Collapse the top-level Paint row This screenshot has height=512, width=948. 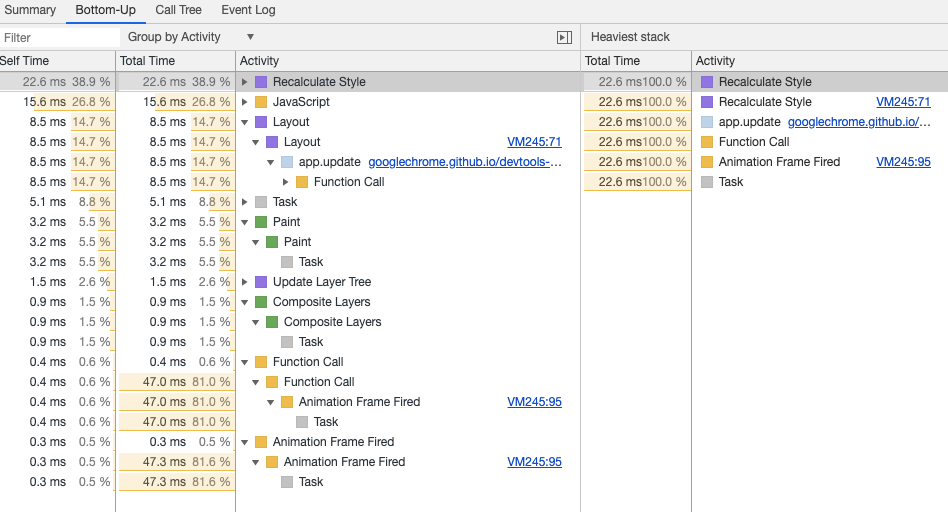pyautogui.click(x=244, y=221)
